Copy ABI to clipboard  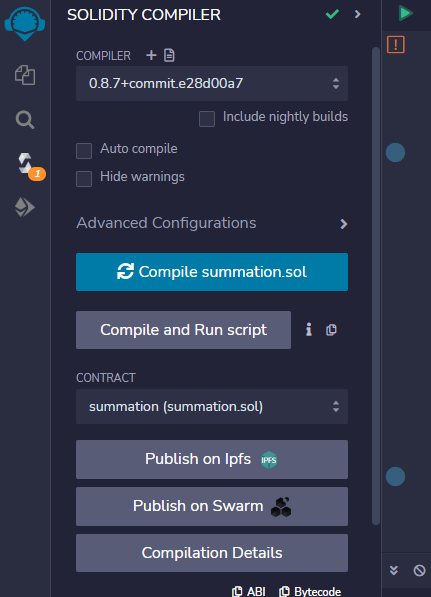click(249, 591)
